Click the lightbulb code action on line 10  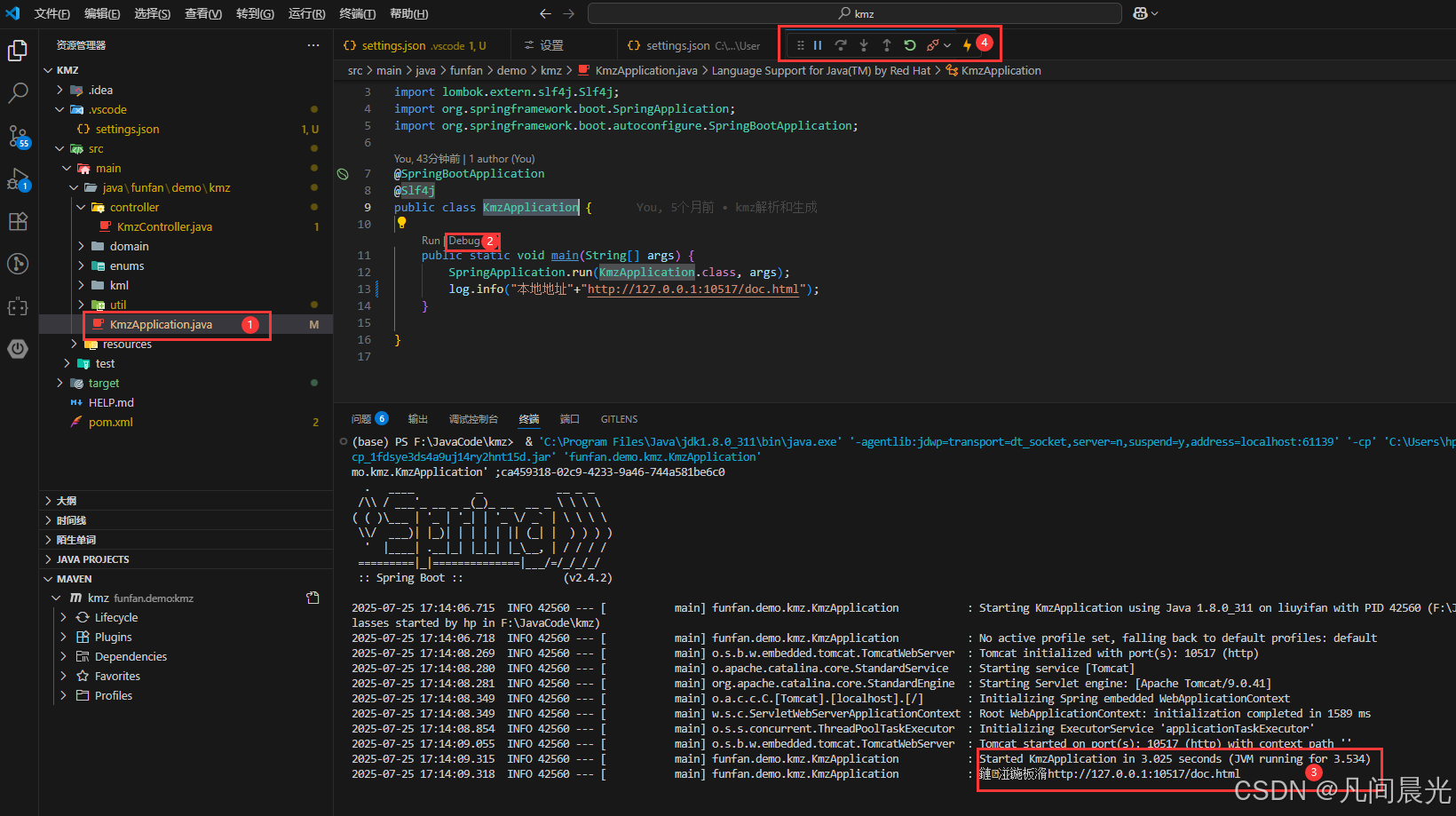point(401,223)
